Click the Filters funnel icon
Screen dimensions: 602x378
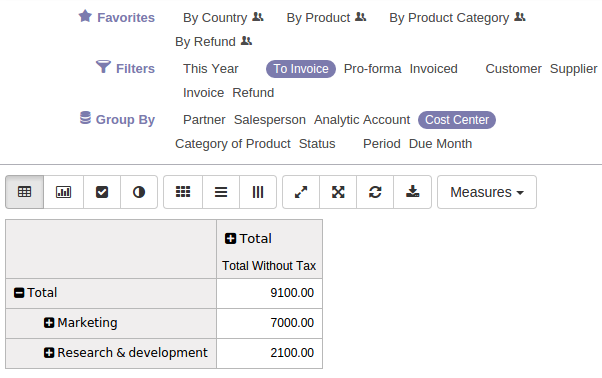click(103, 66)
